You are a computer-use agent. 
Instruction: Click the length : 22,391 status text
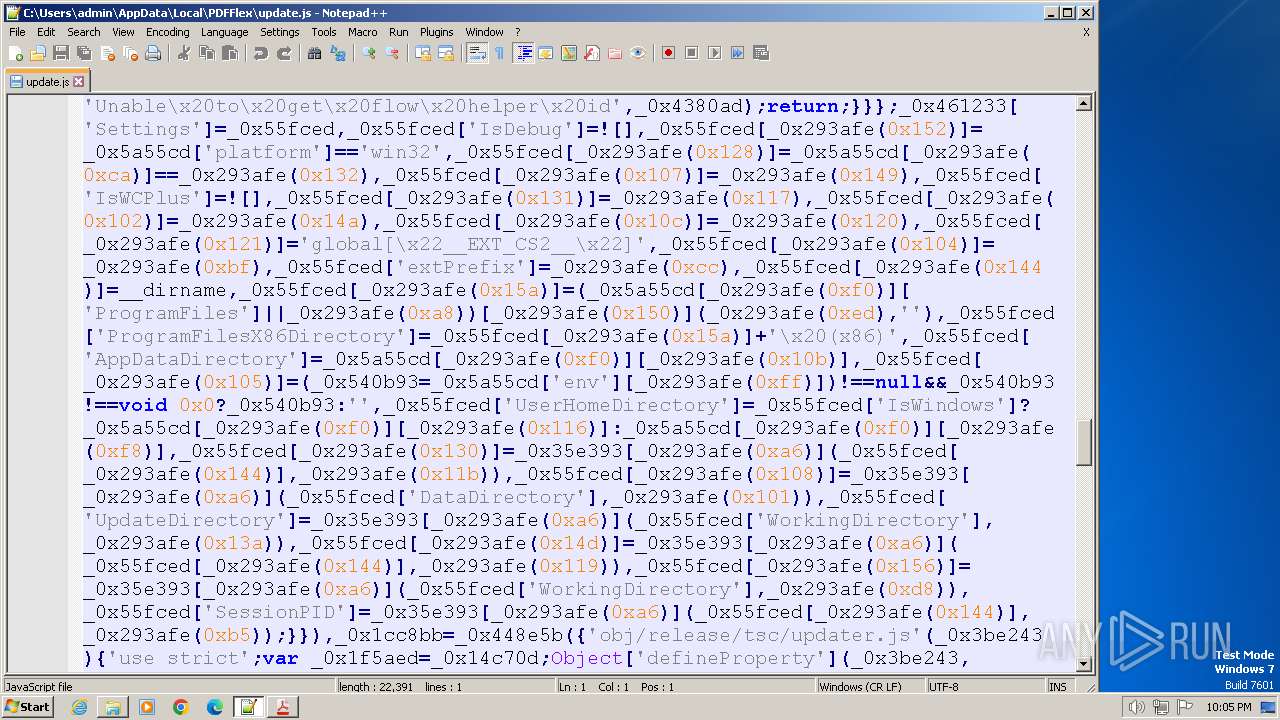point(375,687)
